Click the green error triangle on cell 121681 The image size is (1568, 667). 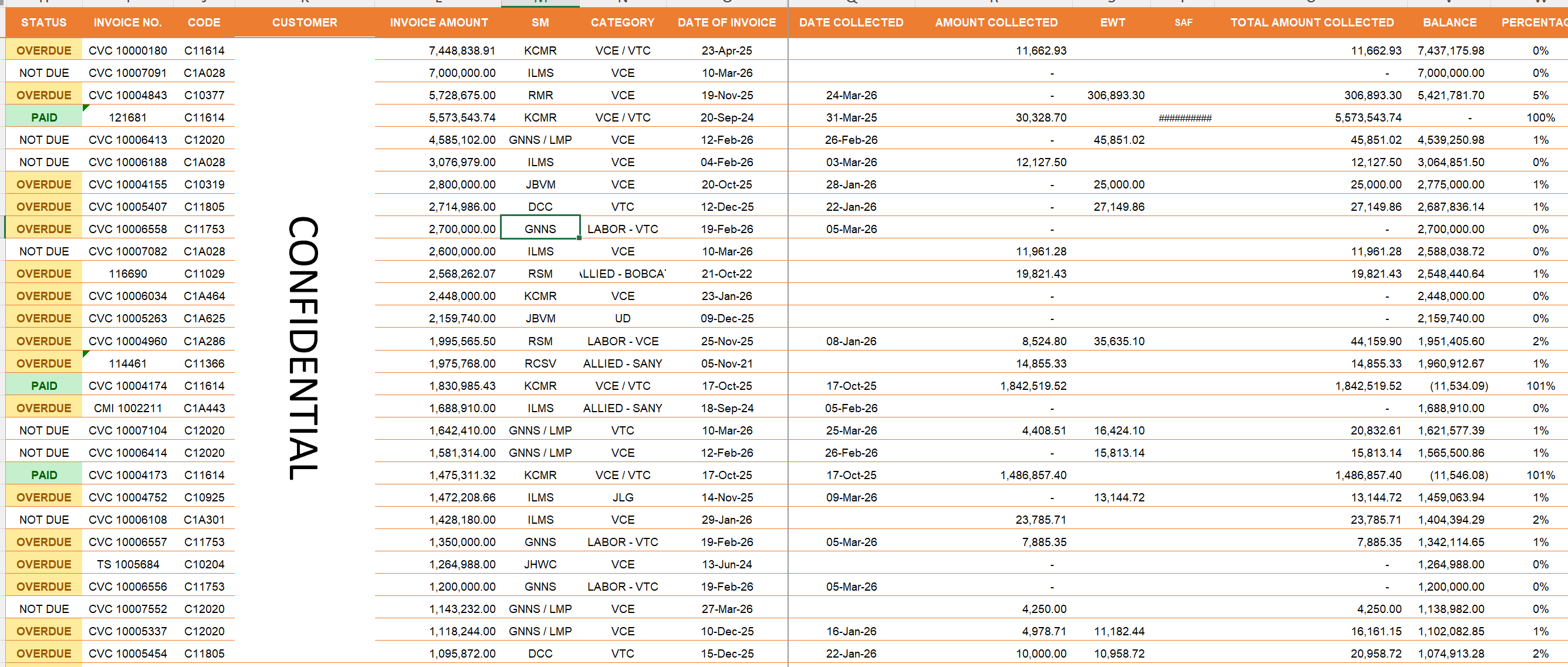click(x=86, y=108)
